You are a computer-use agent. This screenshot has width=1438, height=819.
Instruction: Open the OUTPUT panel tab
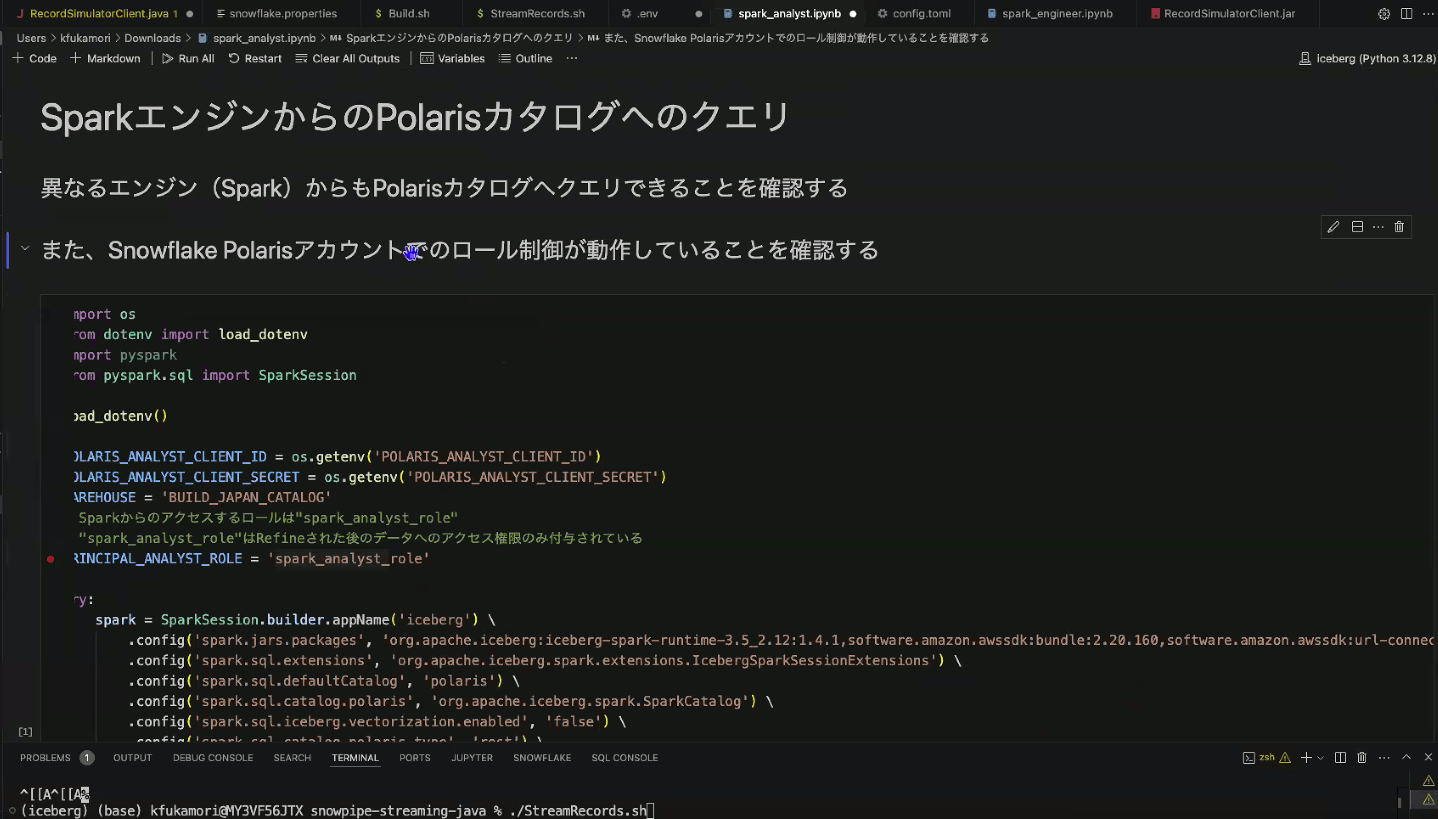point(132,758)
